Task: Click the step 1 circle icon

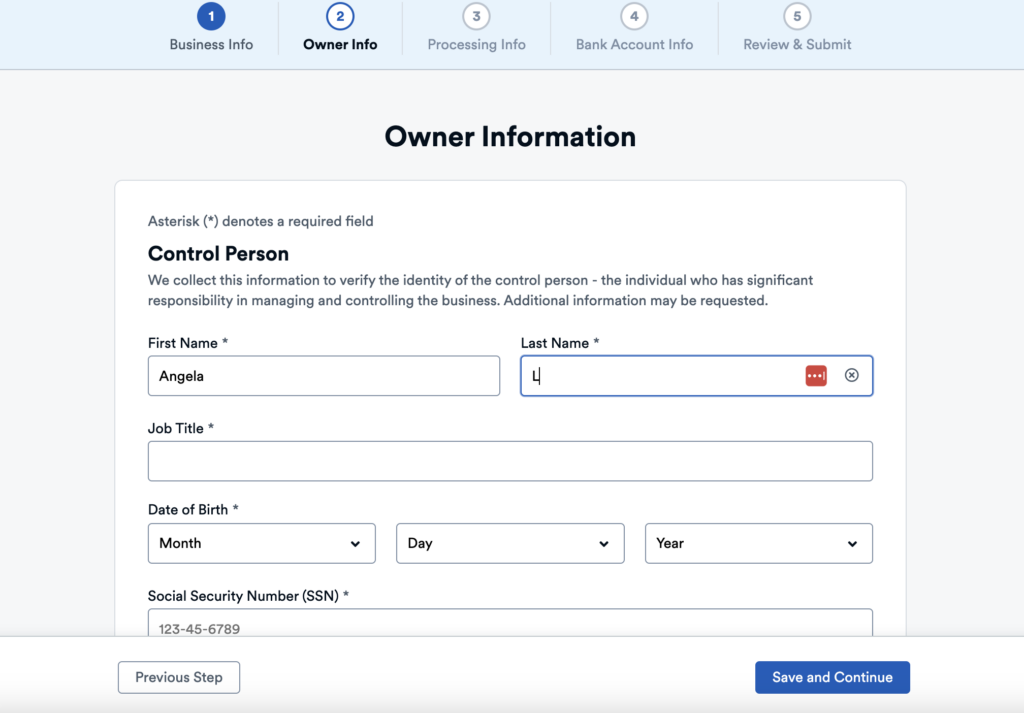Action: tap(211, 16)
